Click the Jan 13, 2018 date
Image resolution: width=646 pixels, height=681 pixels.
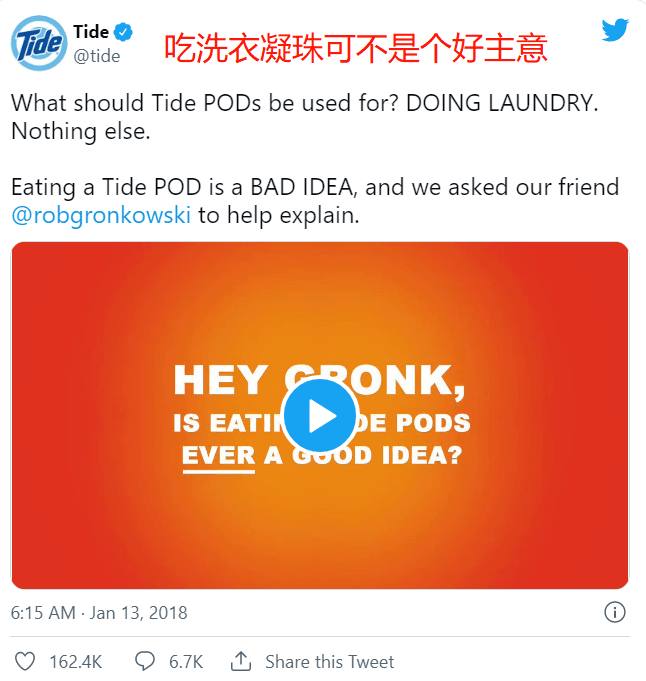[x=139, y=613]
